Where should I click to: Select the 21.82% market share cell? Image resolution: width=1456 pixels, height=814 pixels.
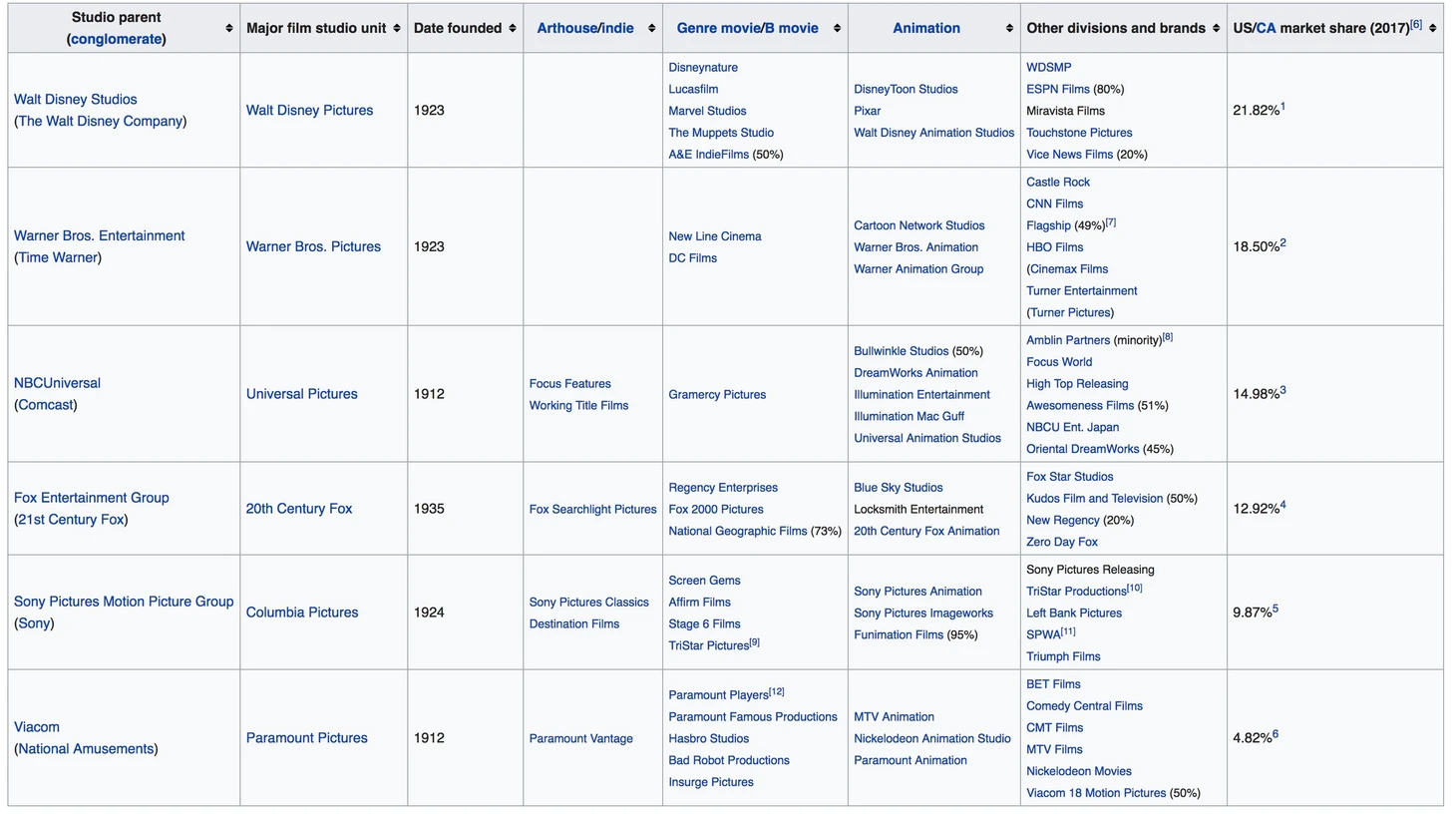tap(1334, 110)
